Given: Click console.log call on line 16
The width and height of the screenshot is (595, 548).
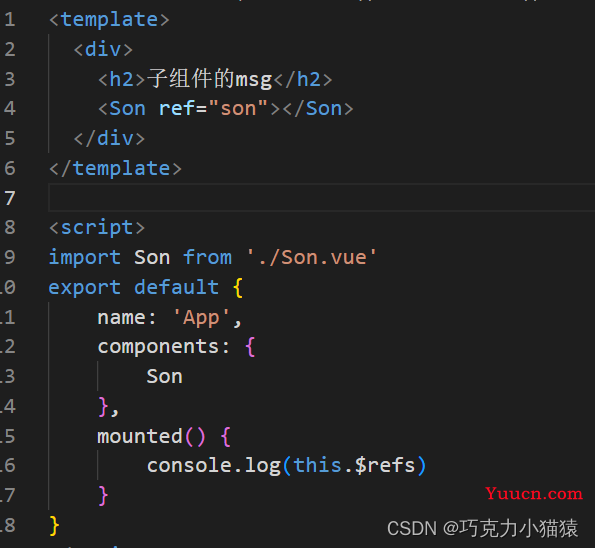Looking at the screenshot, I should pos(214,466).
